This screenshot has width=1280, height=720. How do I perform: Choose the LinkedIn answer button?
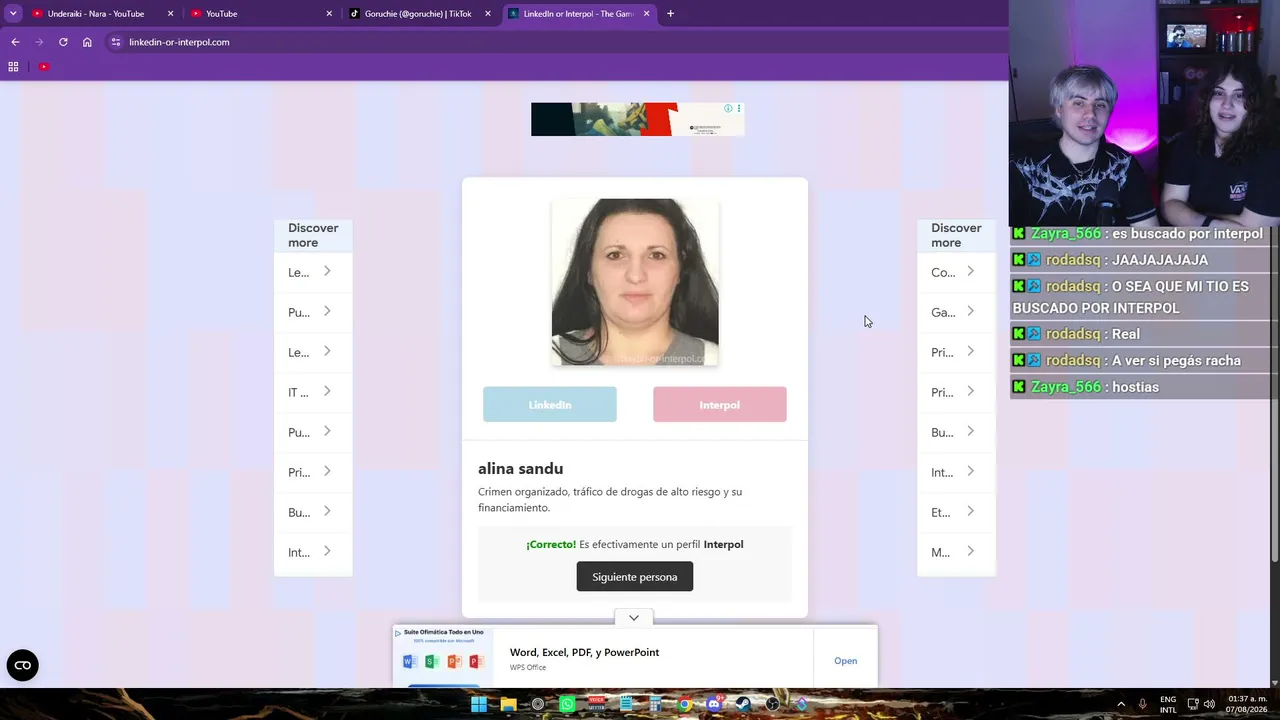click(x=550, y=405)
